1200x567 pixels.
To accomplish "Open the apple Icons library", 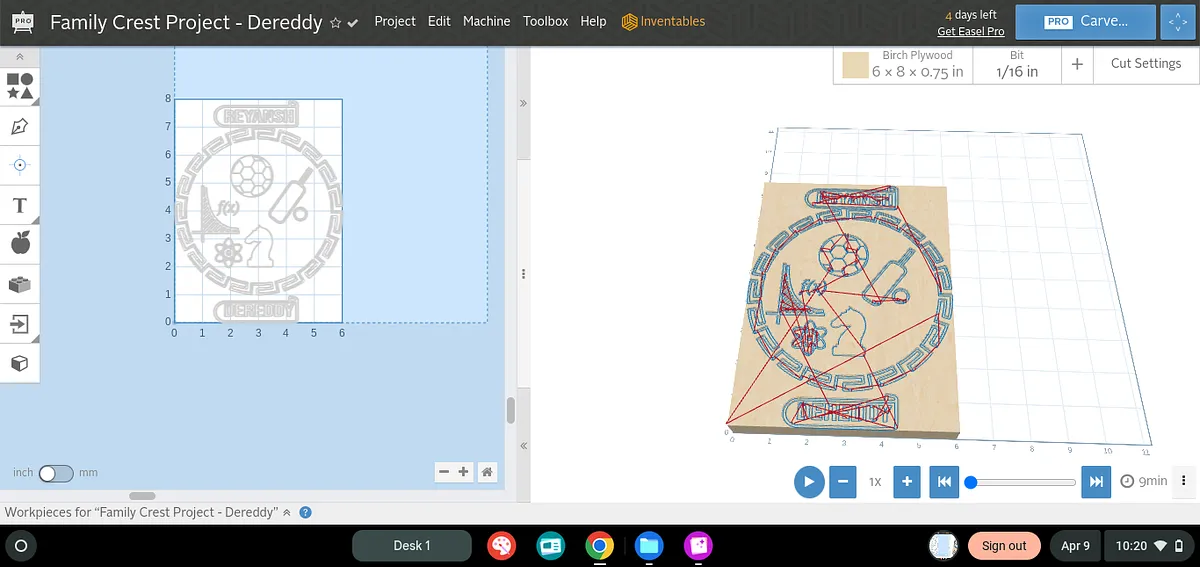I will (20, 243).
